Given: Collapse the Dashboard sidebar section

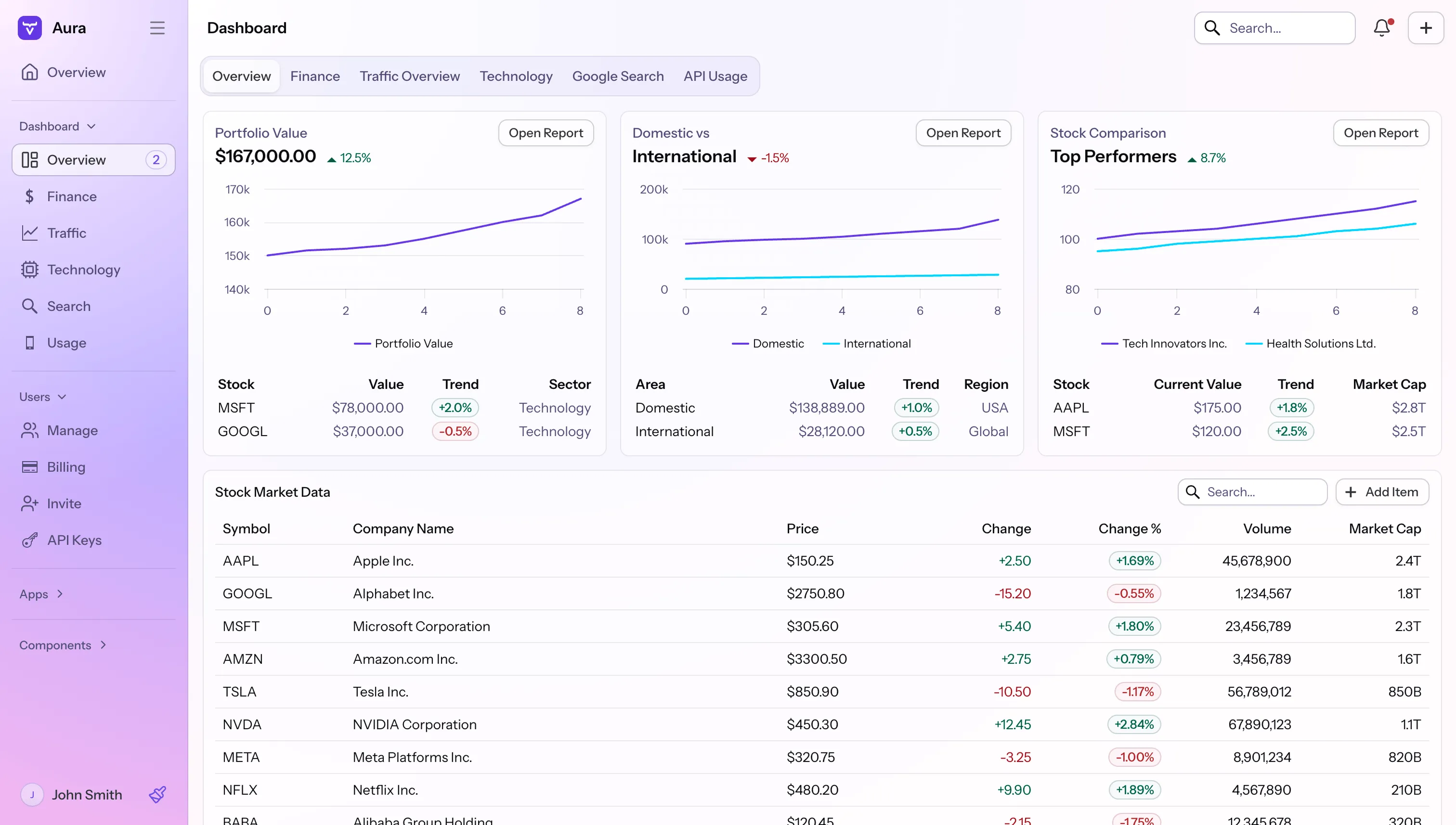Looking at the screenshot, I should click(x=57, y=127).
